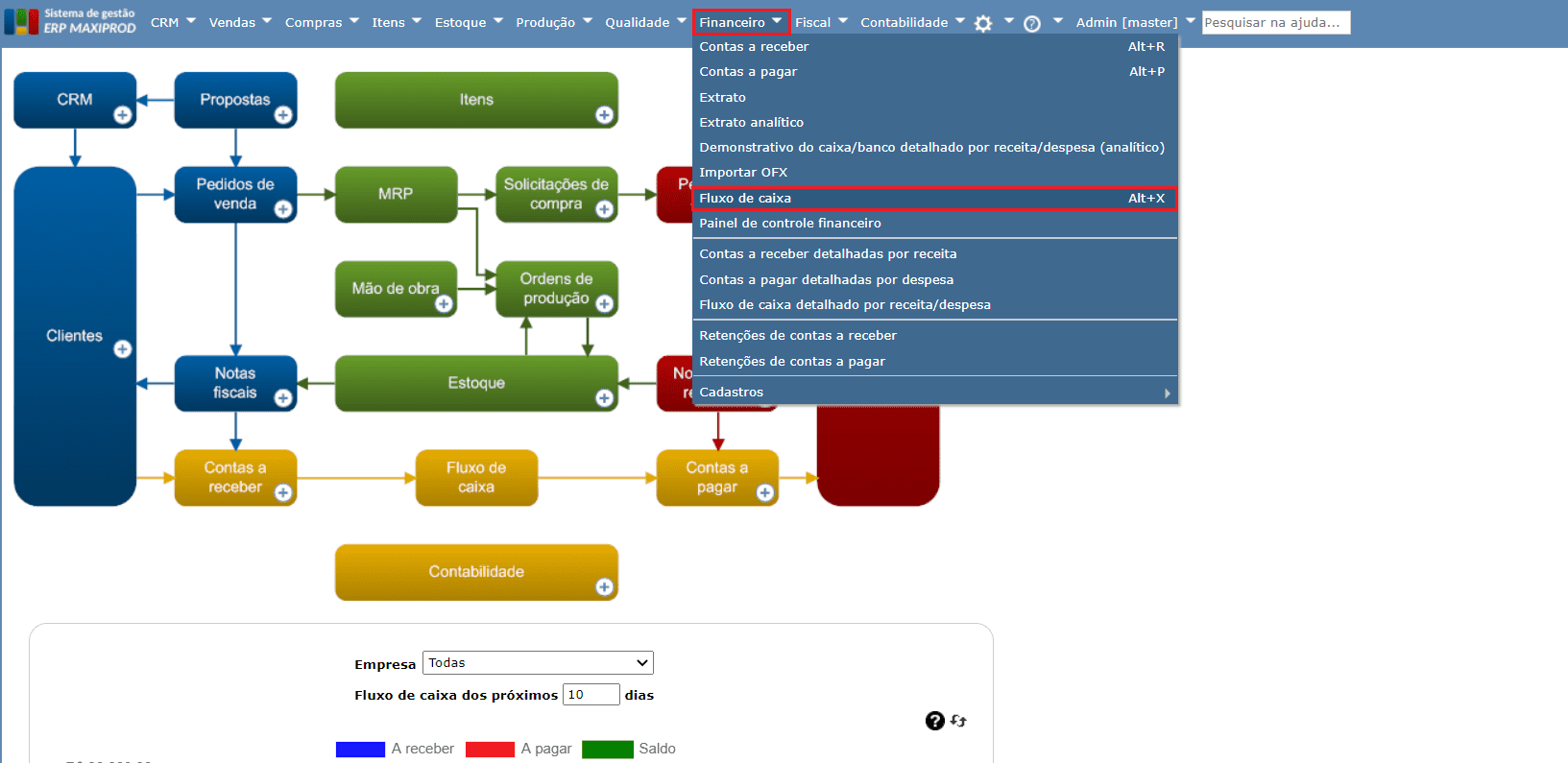
Task: Click the Propostas flowchart box
Action: [x=235, y=100]
